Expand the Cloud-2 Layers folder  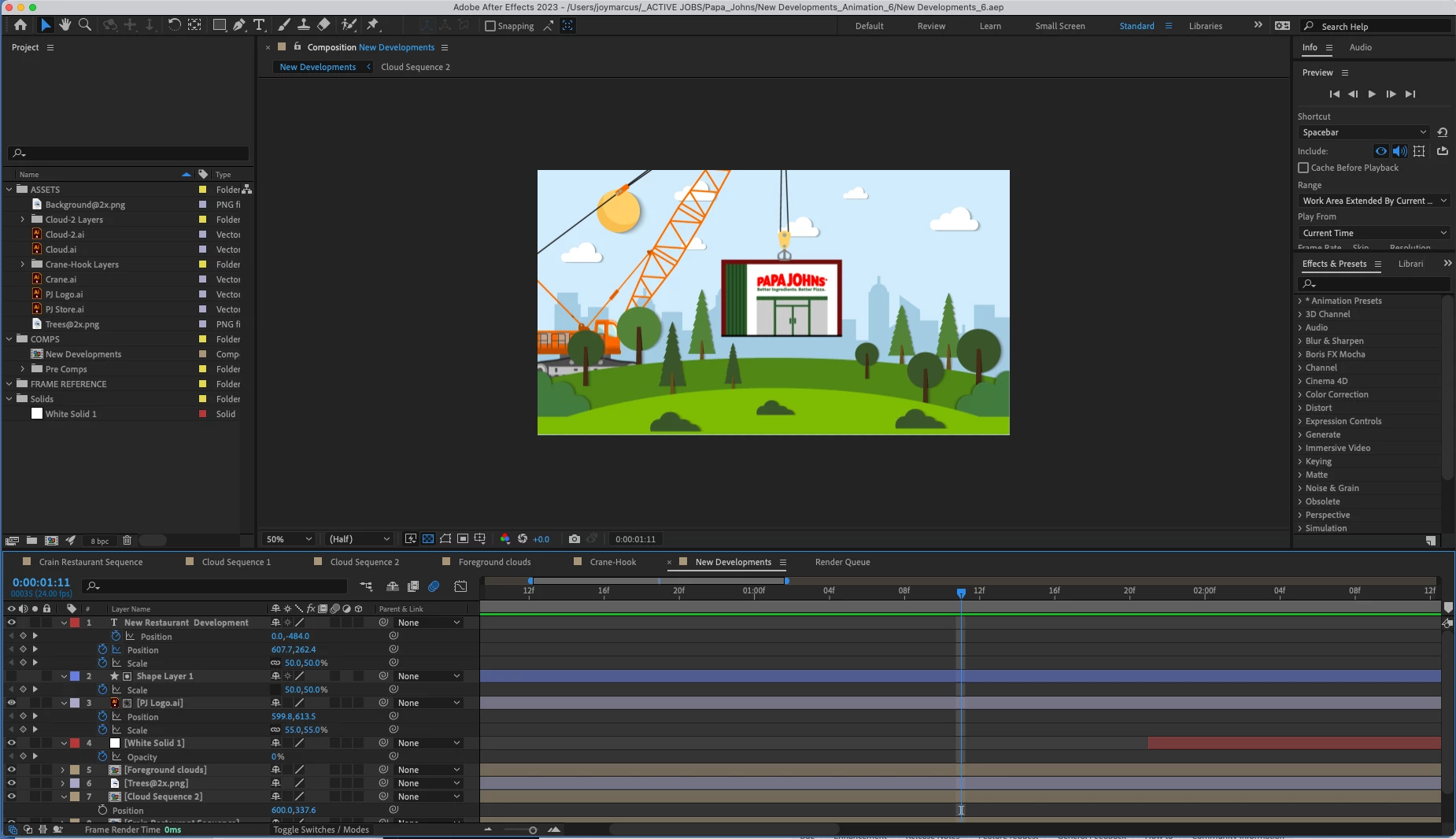point(22,220)
